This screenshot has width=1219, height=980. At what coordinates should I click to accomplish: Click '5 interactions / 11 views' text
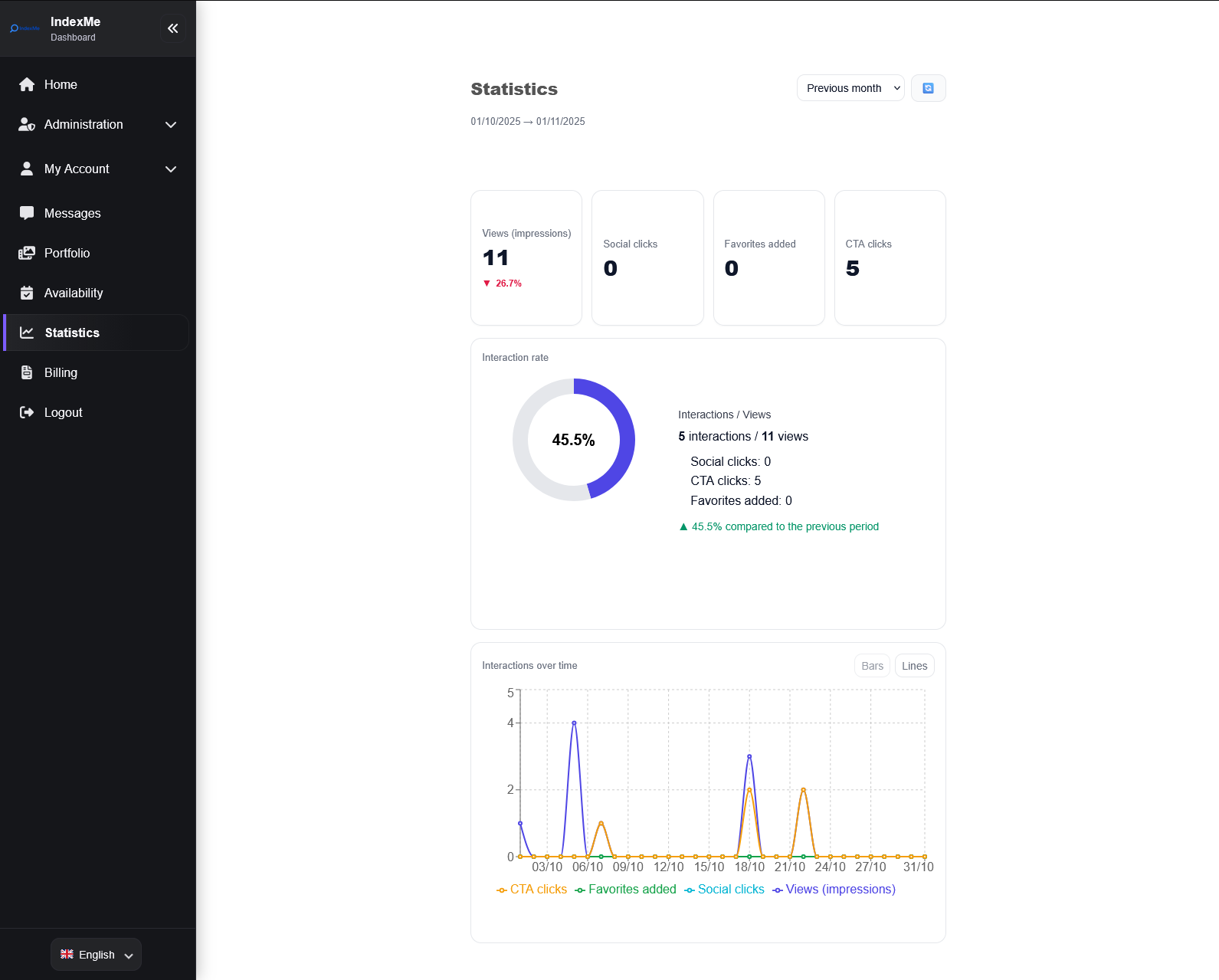[x=743, y=437]
